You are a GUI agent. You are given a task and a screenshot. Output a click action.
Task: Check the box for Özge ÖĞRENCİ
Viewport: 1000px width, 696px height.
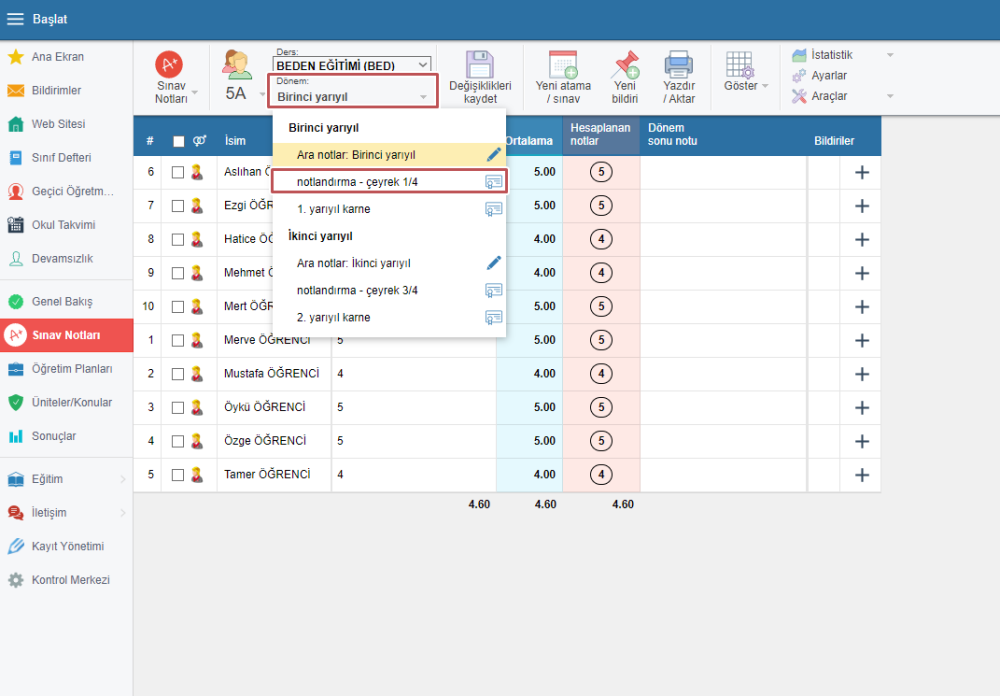click(x=178, y=441)
